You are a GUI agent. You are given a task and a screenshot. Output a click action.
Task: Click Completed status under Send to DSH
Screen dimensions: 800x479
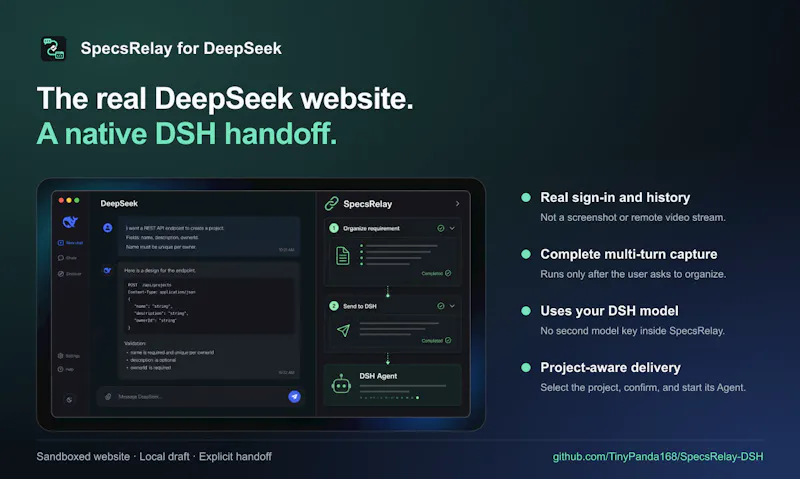(436, 340)
